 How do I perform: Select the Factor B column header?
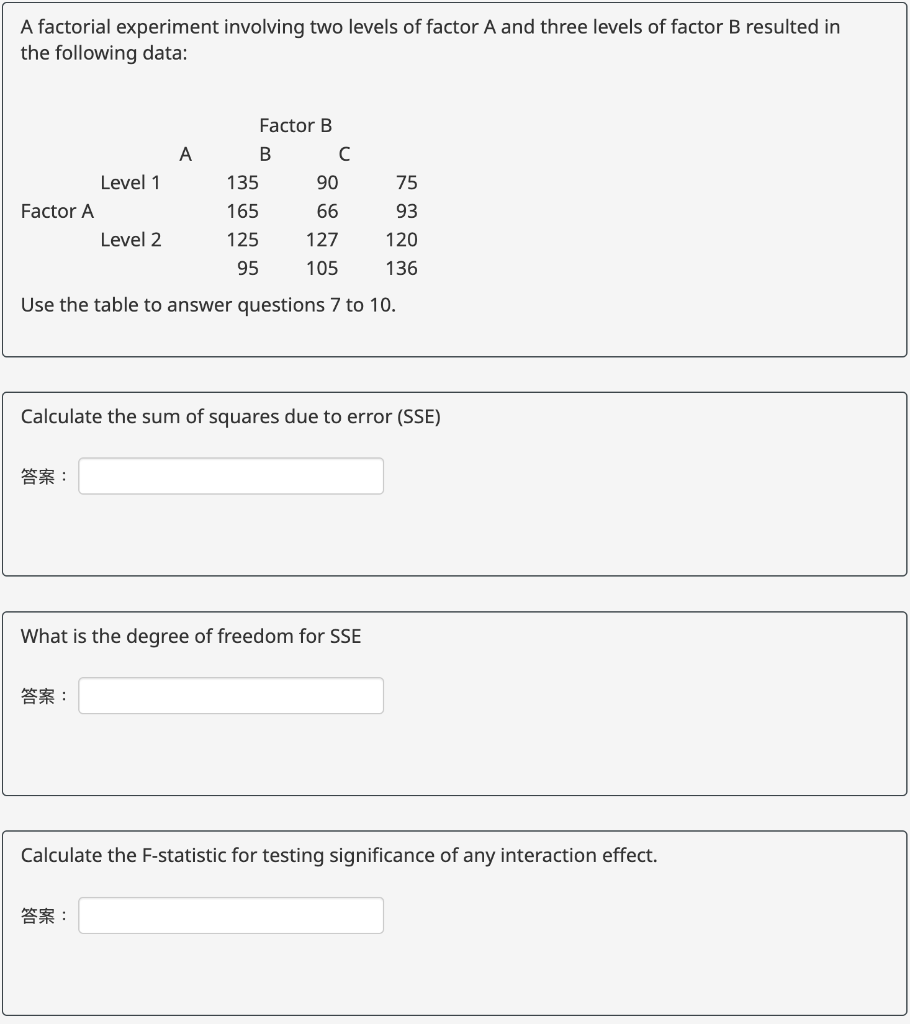click(x=295, y=125)
